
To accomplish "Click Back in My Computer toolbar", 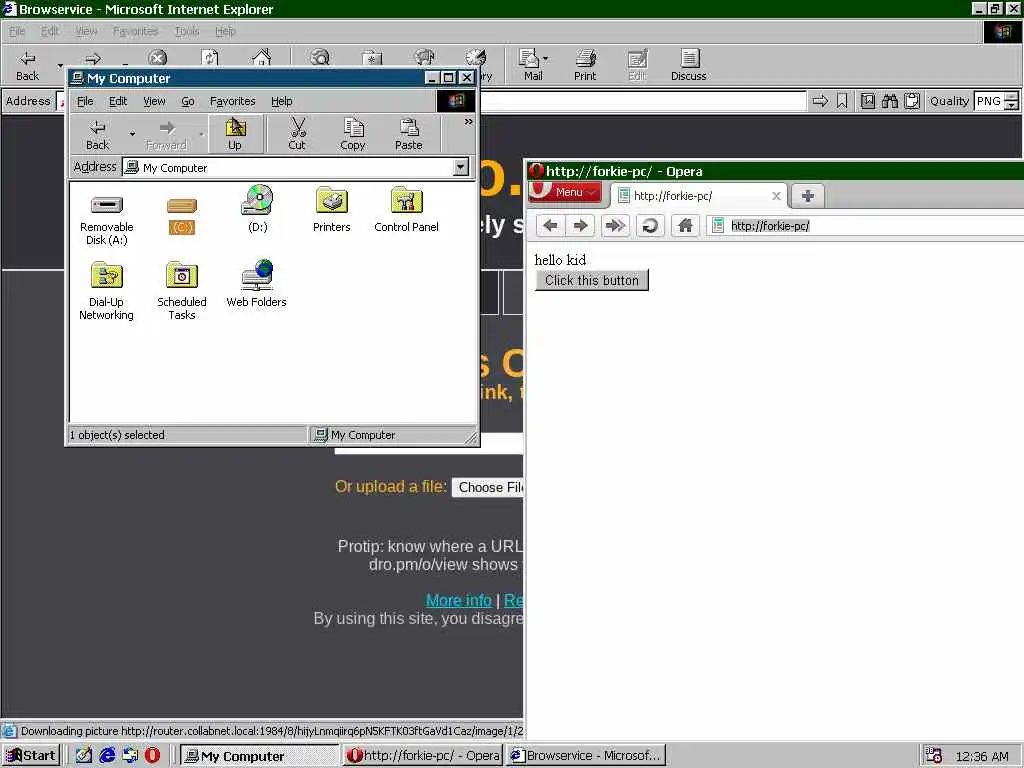I will tap(97, 135).
